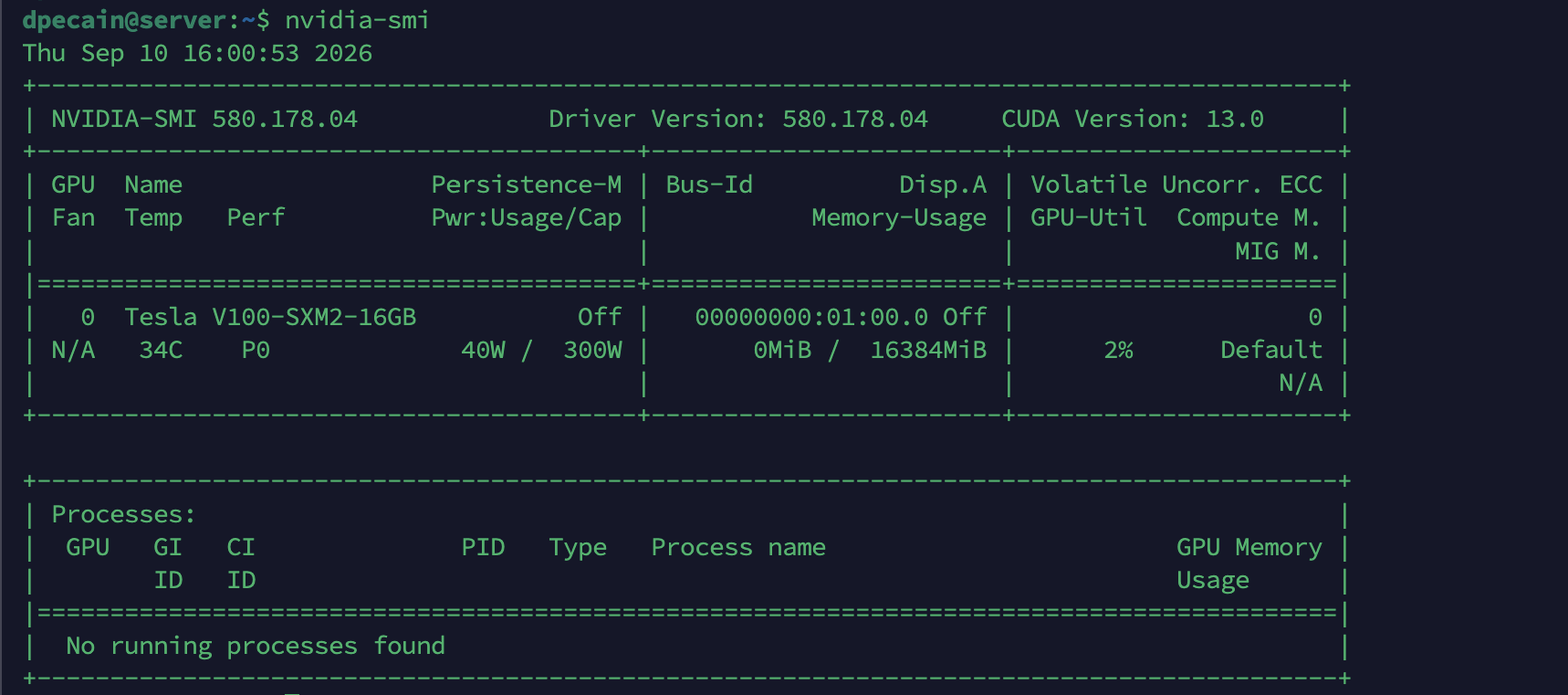Image resolution: width=1568 pixels, height=695 pixels.
Task: Click the GI column header
Action: click(x=168, y=547)
